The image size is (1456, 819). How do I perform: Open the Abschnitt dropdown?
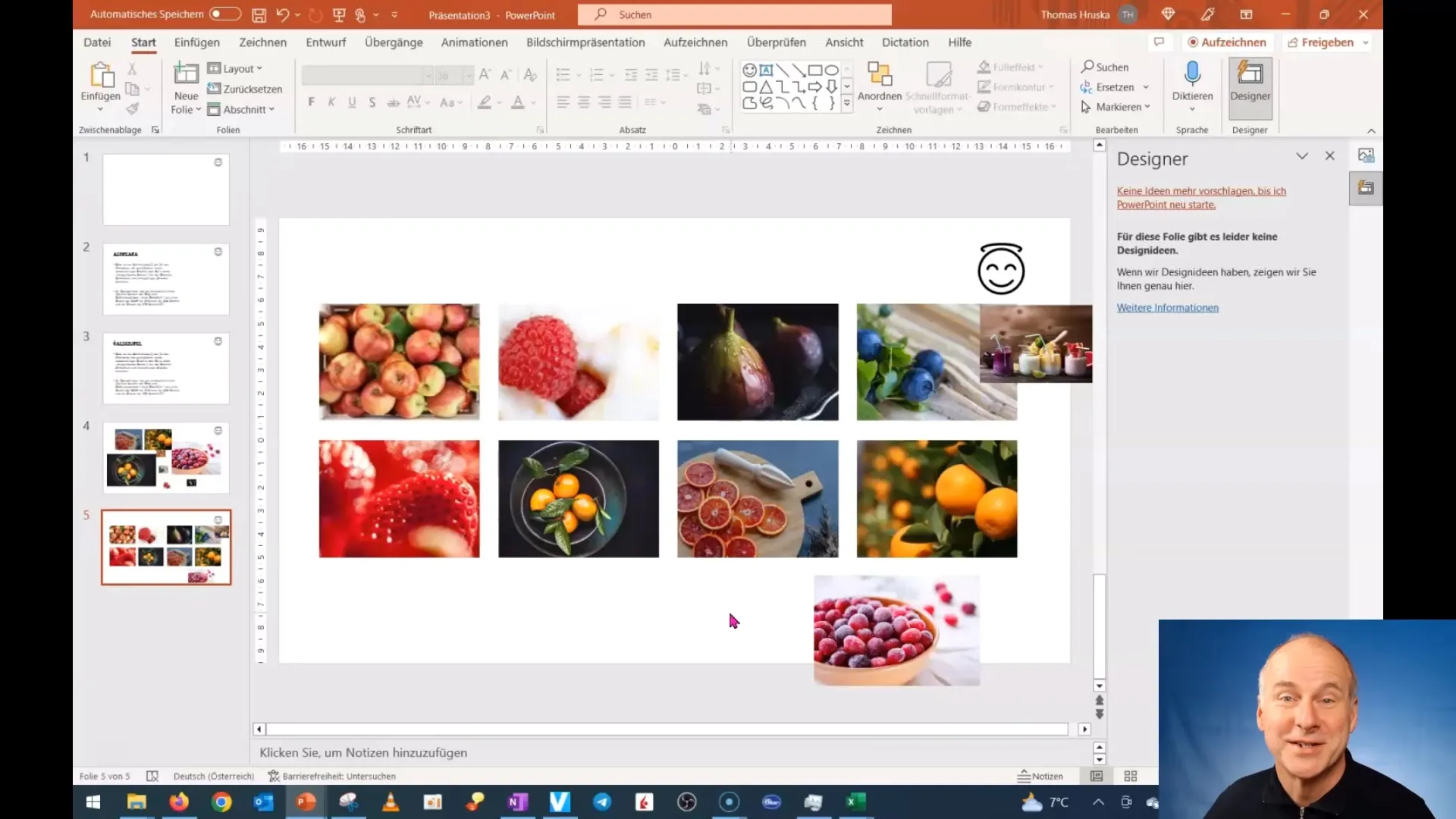click(241, 109)
